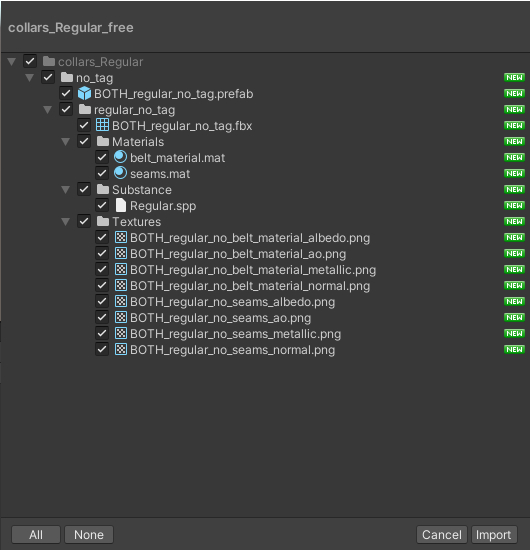Uncheck the Regular.spp checkbox
The height and width of the screenshot is (550, 530).
click(x=102, y=205)
